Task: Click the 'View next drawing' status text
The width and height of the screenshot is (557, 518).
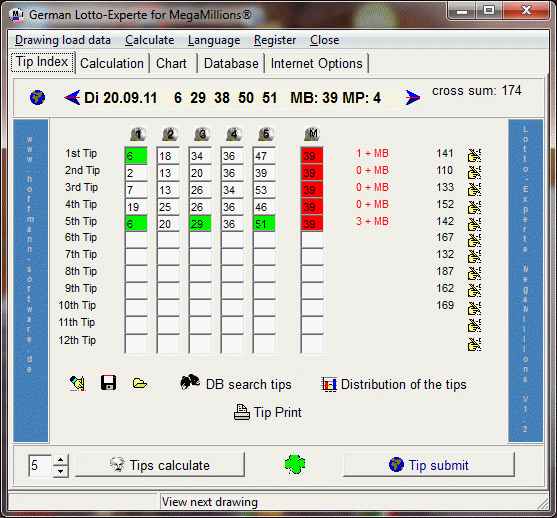Action: pos(210,502)
